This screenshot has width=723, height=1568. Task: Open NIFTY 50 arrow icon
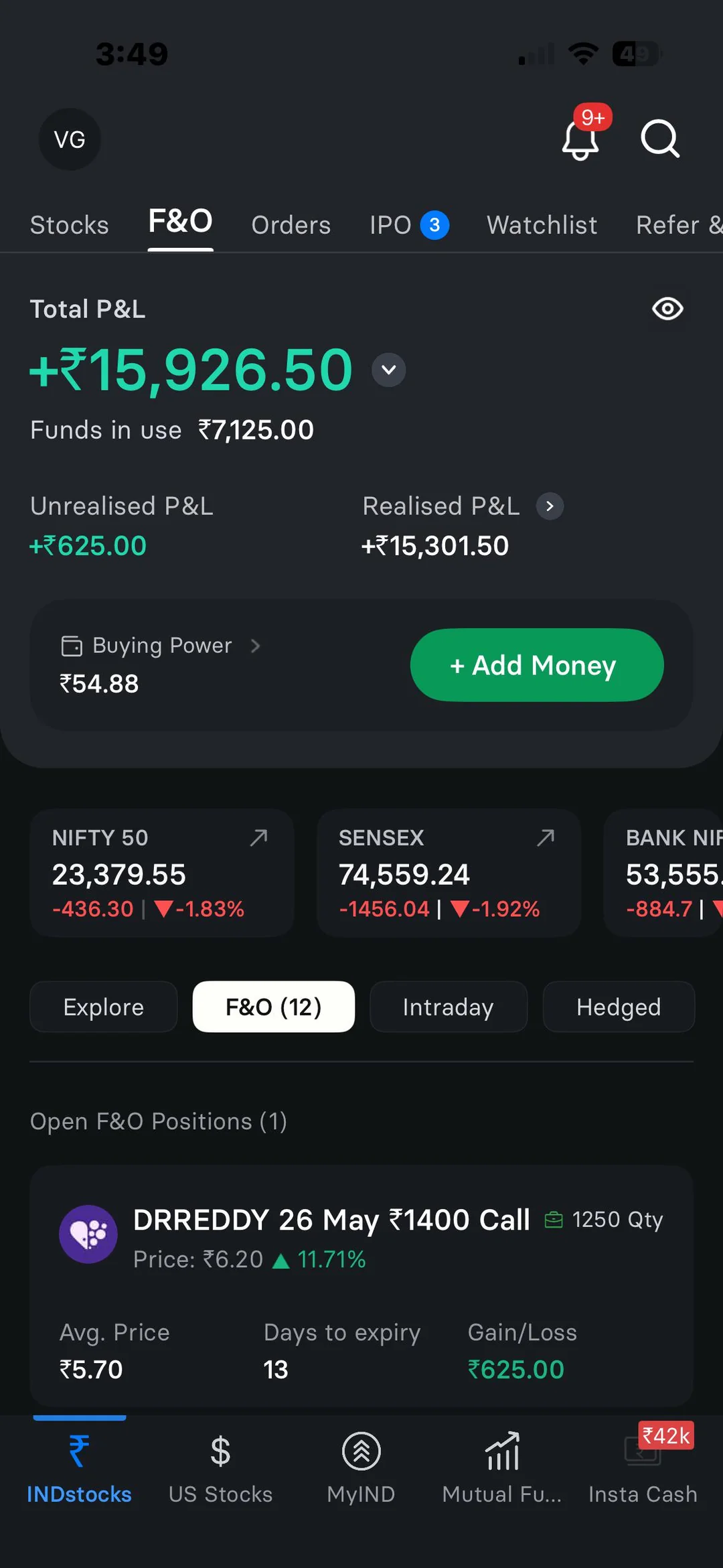(258, 837)
